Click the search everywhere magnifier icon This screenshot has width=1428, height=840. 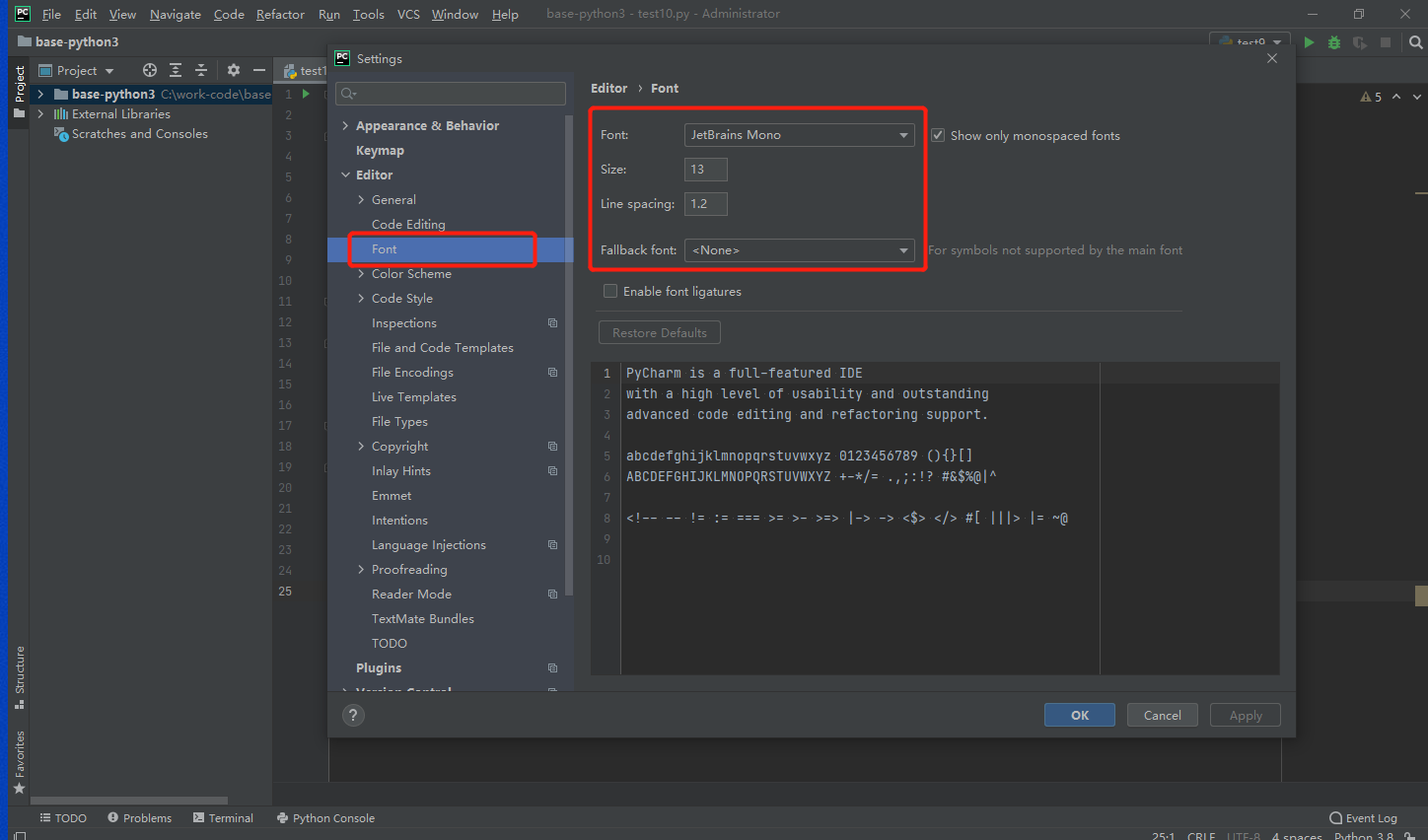pyautogui.click(x=1416, y=42)
